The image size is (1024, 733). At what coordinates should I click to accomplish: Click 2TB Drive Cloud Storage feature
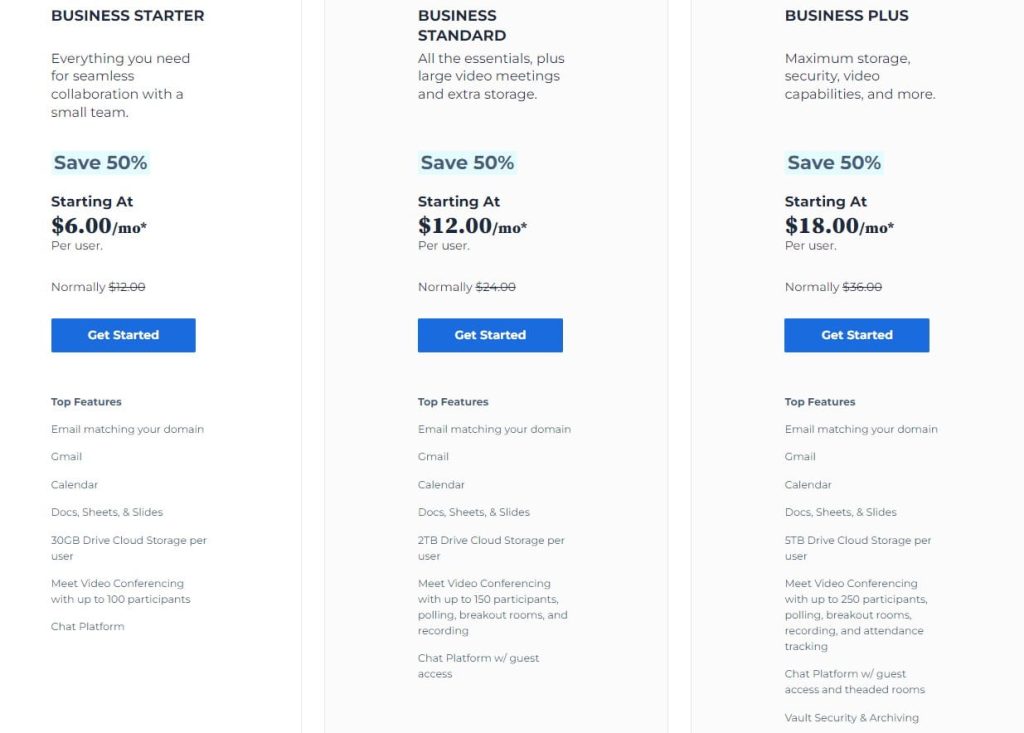click(x=491, y=548)
